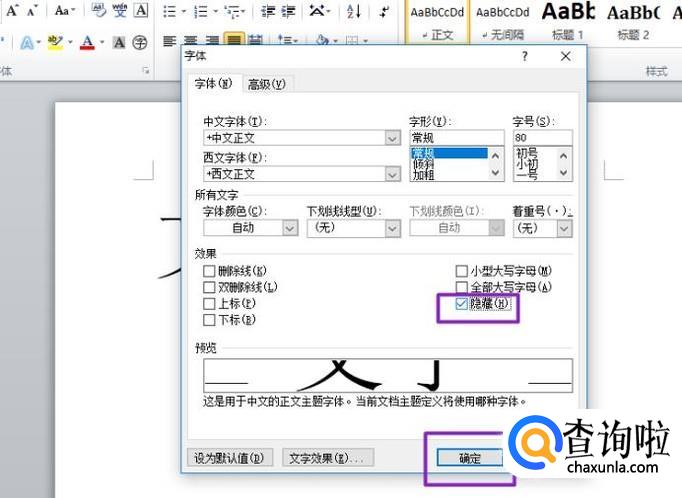The width and height of the screenshot is (682, 498).
Task: Check the 双删除线(L) checkbox
Action: pos(209,287)
